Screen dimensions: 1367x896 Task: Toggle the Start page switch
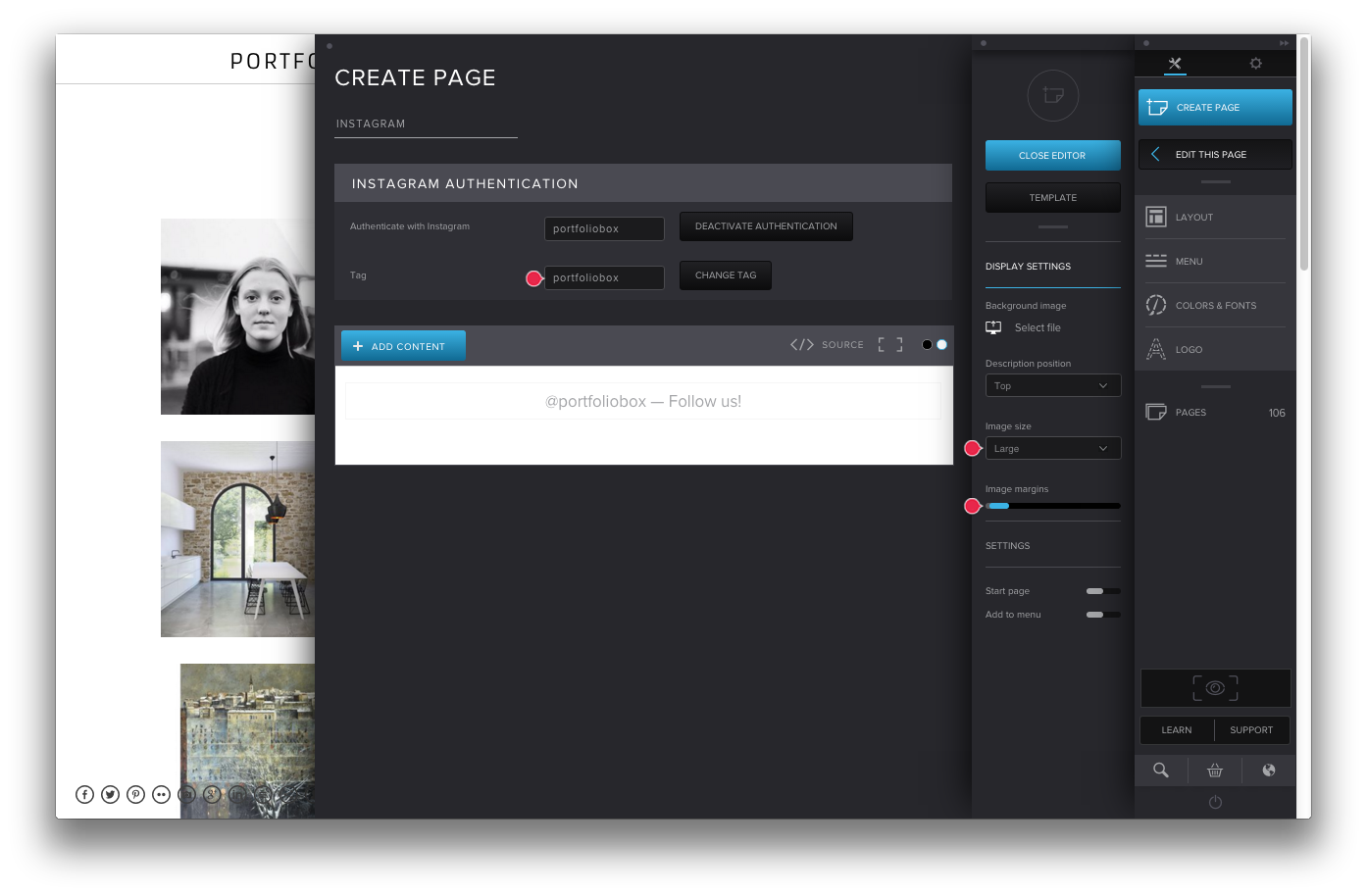[1103, 591]
